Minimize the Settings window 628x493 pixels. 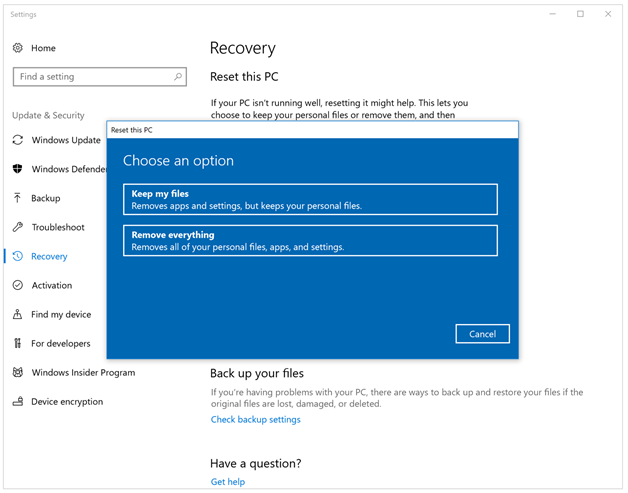click(x=553, y=14)
